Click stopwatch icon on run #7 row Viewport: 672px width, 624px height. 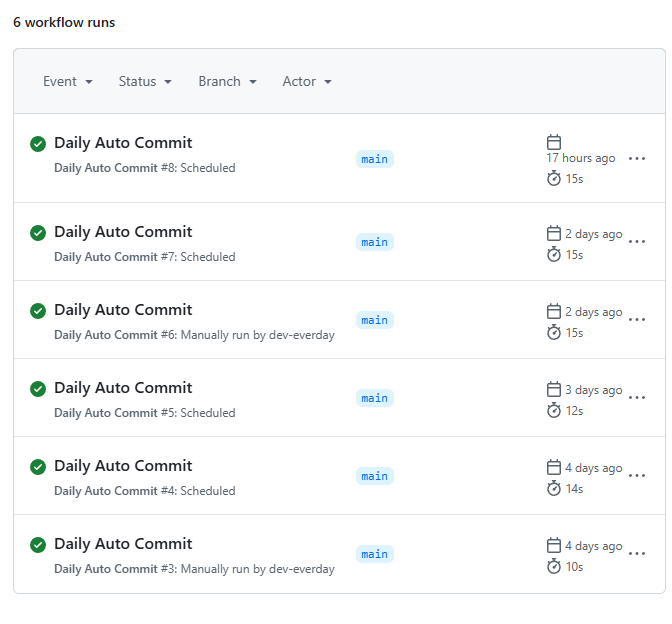point(554,254)
